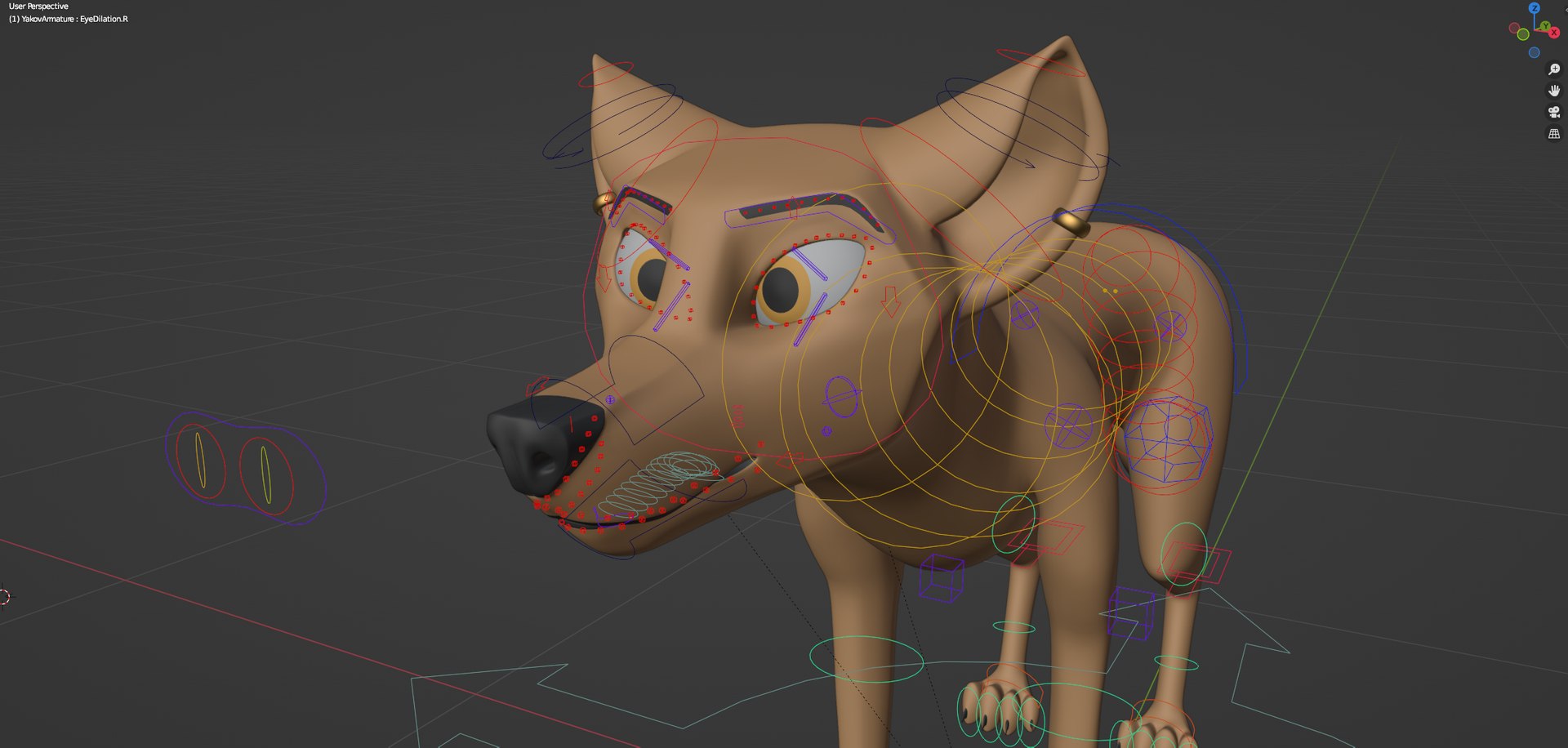Viewport: 1568px width, 748px height.
Task: Select the purple cube control near front leg
Action: 942,578
